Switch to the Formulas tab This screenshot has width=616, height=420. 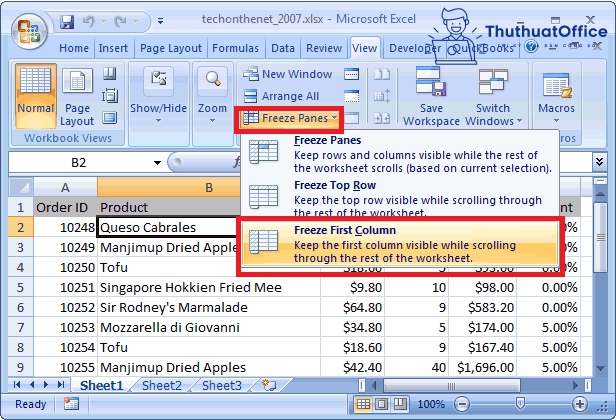(x=235, y=48)
